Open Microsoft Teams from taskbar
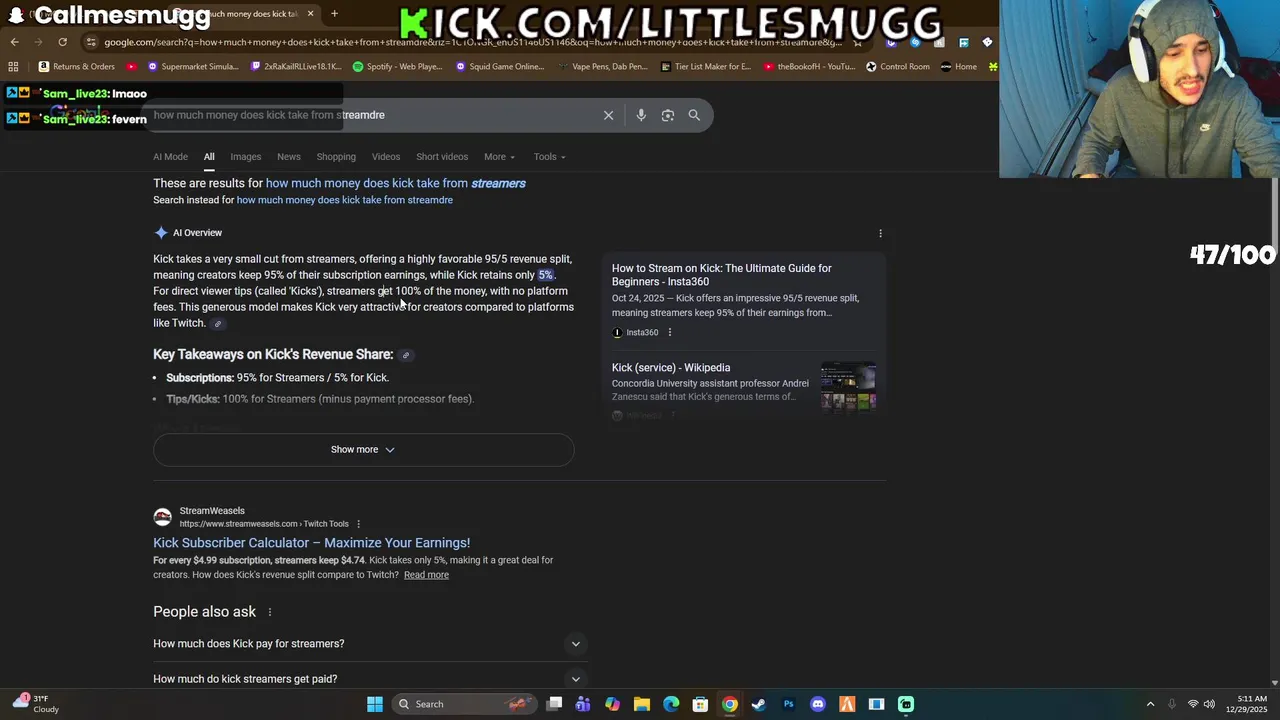 (x=583, y=704)
